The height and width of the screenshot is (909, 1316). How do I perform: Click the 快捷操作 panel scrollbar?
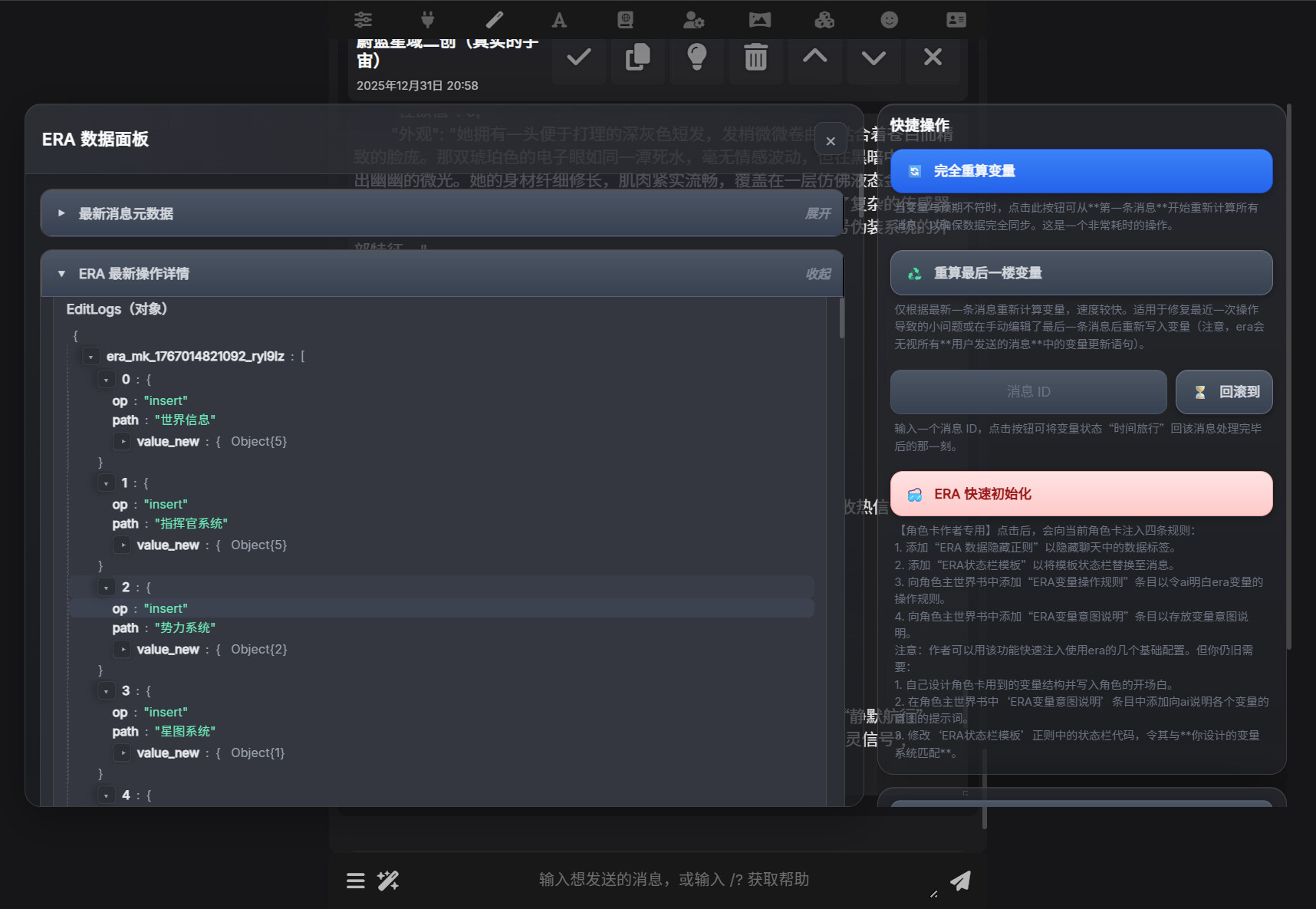coord(1288,377)
